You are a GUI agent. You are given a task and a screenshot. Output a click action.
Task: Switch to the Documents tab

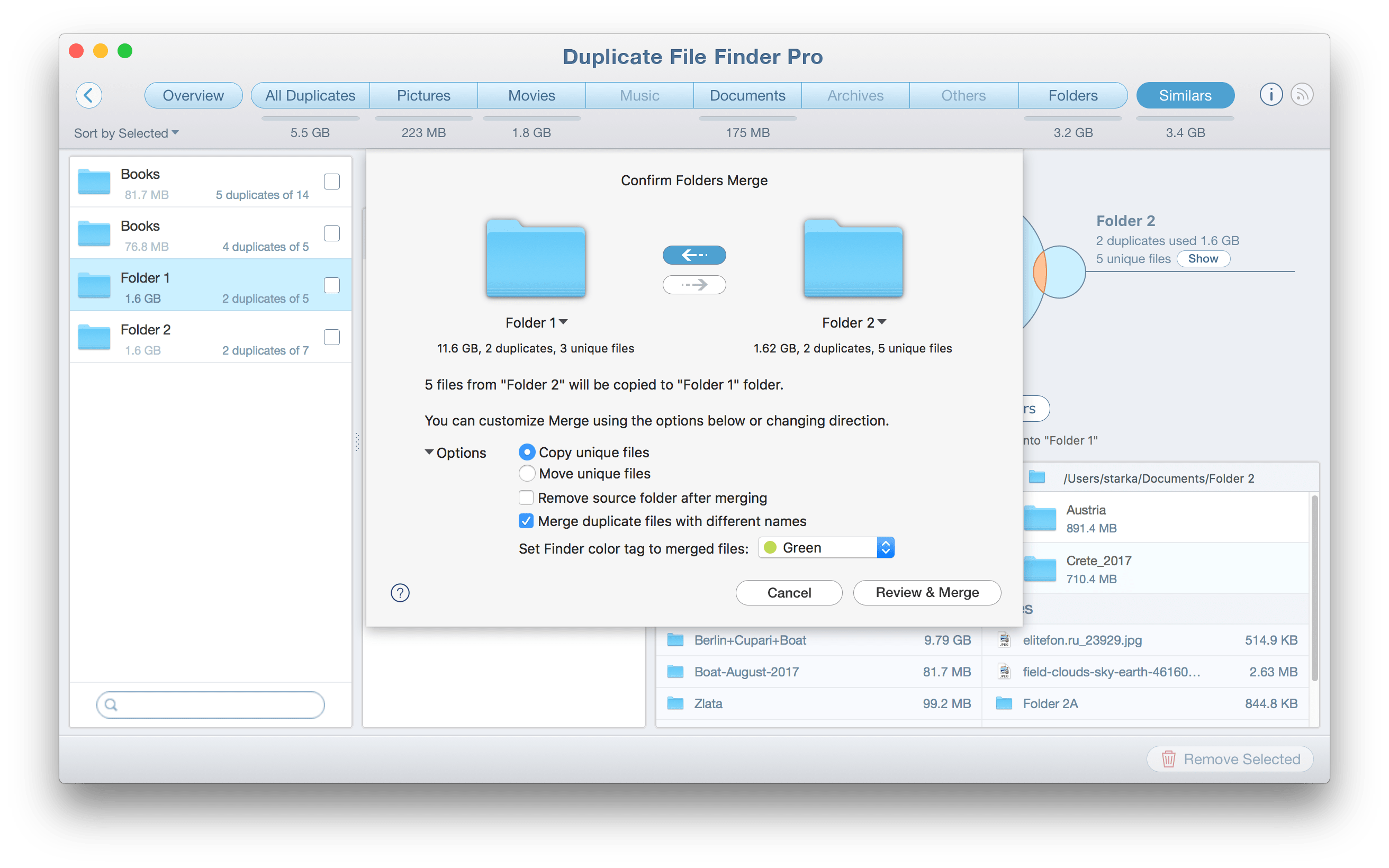tap(747, 95)
